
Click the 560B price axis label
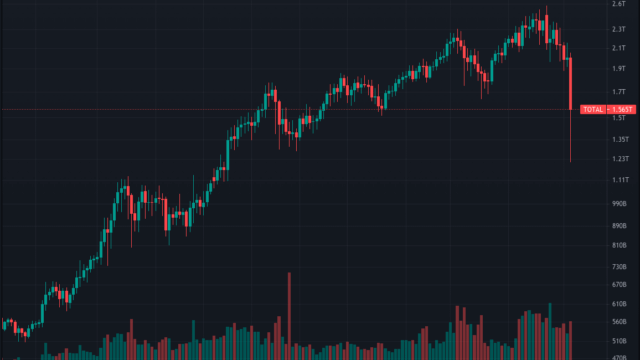(619, 322)
